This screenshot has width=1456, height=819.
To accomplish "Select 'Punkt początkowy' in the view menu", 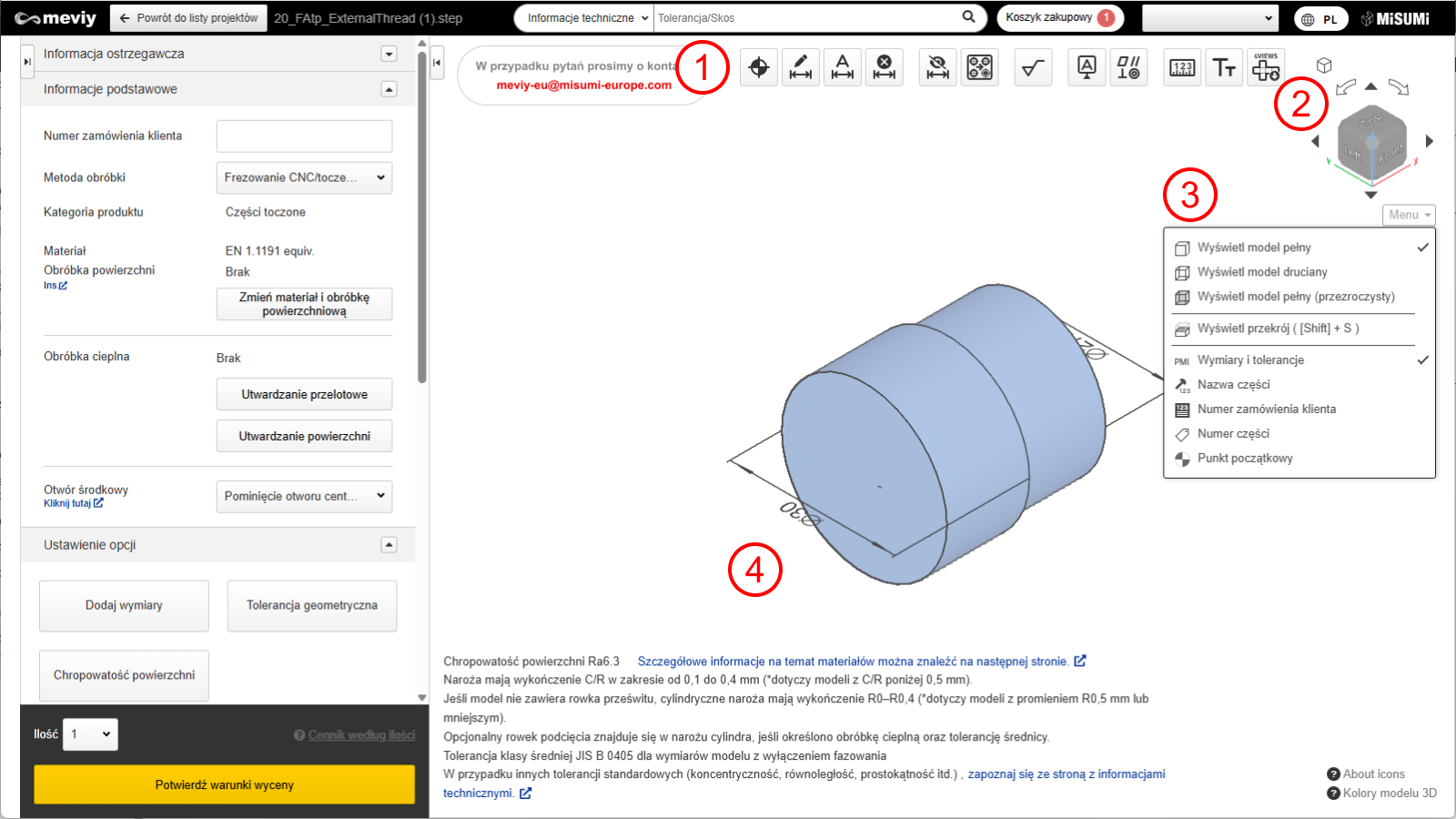I will (1245, 459).
